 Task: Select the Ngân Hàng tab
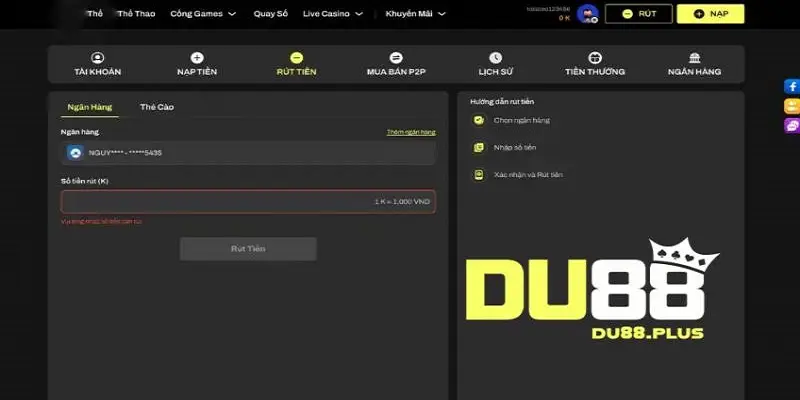point(89,106)
